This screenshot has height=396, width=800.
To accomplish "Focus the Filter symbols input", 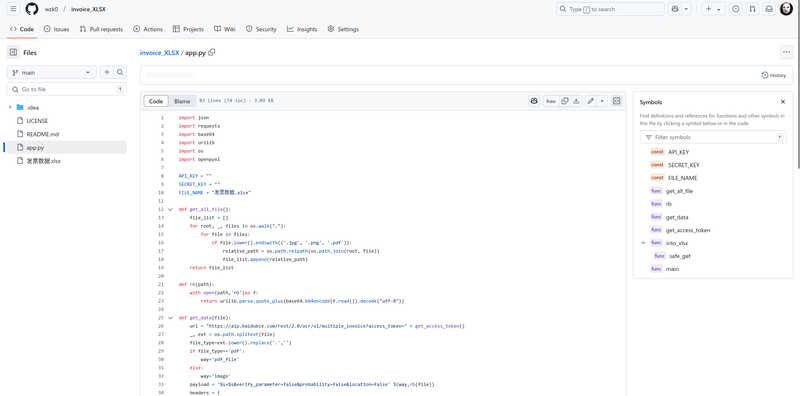I will [713, 137].
